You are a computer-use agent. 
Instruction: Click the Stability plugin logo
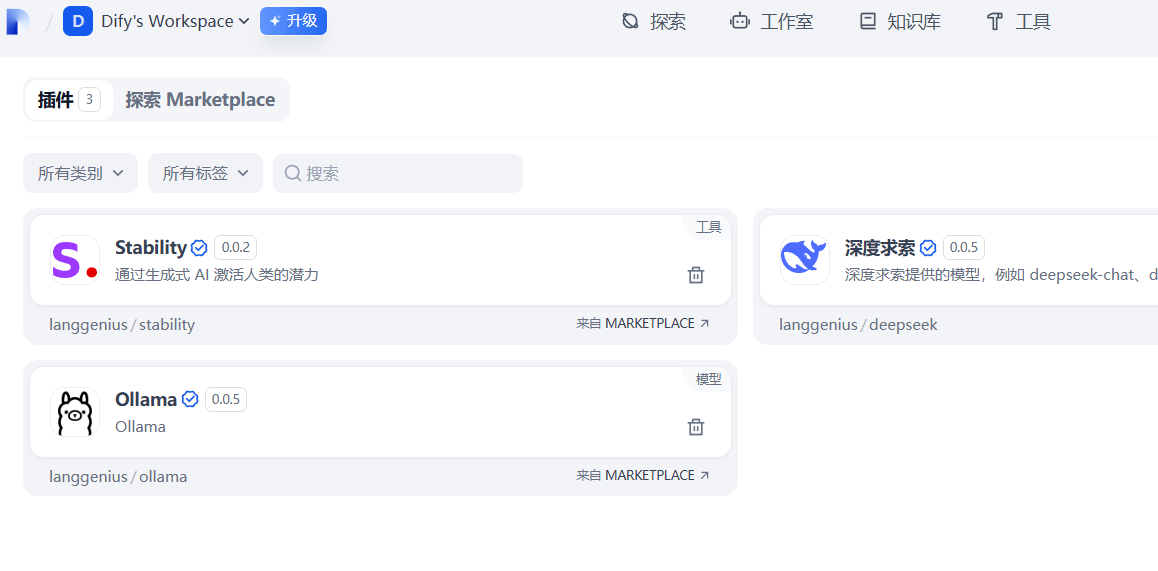pos(75,260)
